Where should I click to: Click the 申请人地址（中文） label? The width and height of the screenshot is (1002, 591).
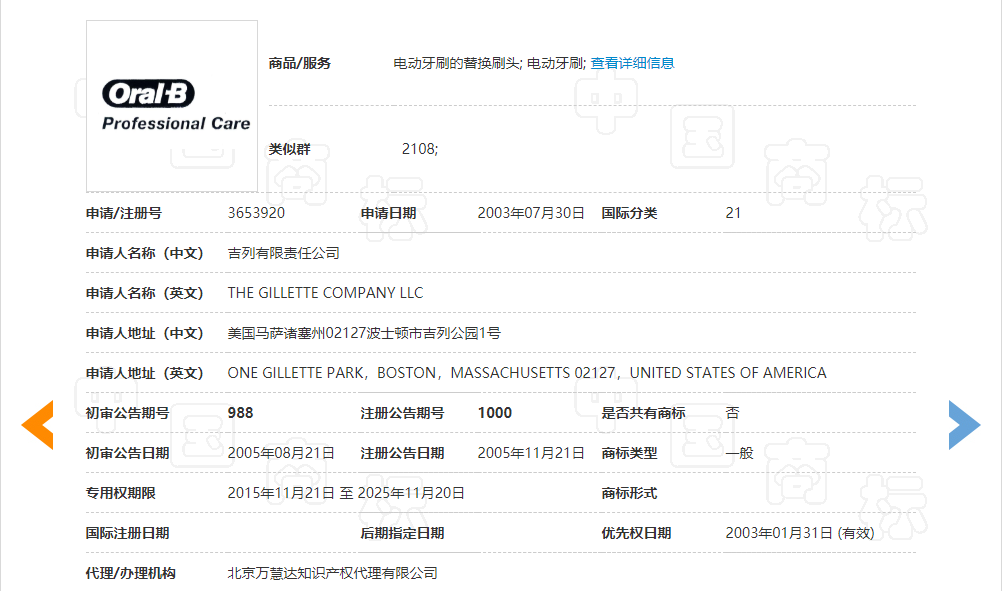[144, 333]
